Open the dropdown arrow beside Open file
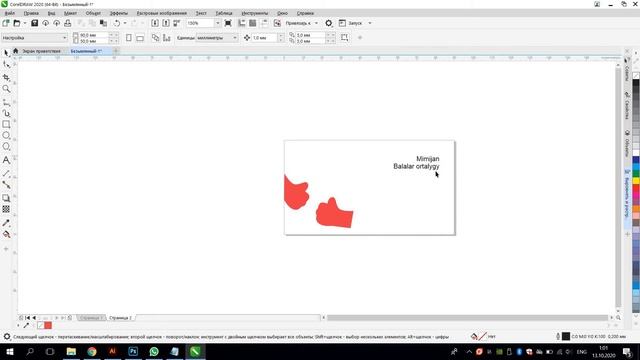This screenshot has width=640, height=360. point(24,23)
